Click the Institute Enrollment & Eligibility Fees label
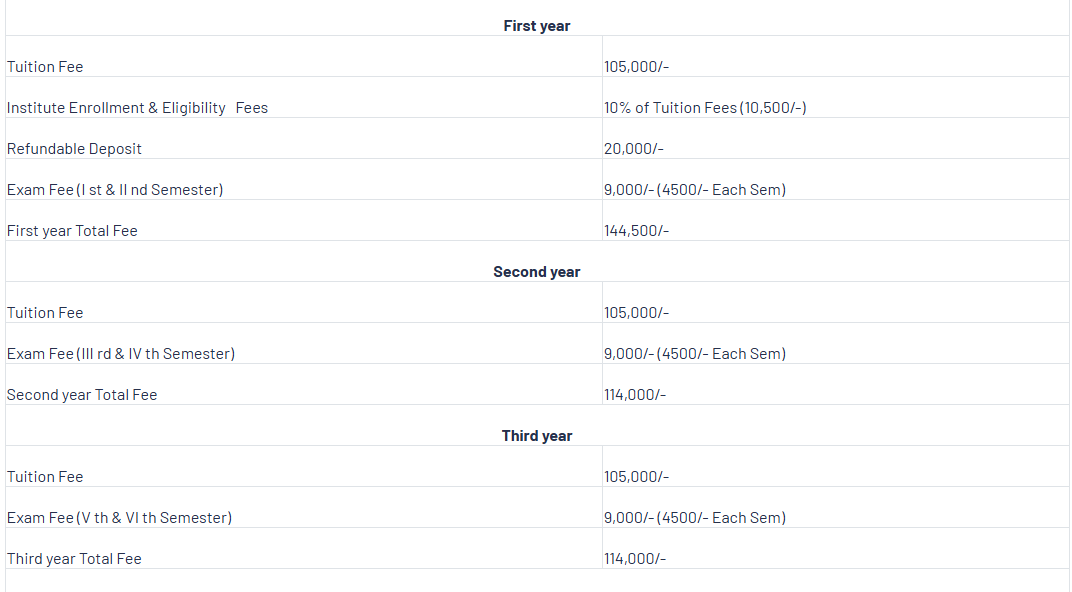1072x592 pixels. click(137, 108)
